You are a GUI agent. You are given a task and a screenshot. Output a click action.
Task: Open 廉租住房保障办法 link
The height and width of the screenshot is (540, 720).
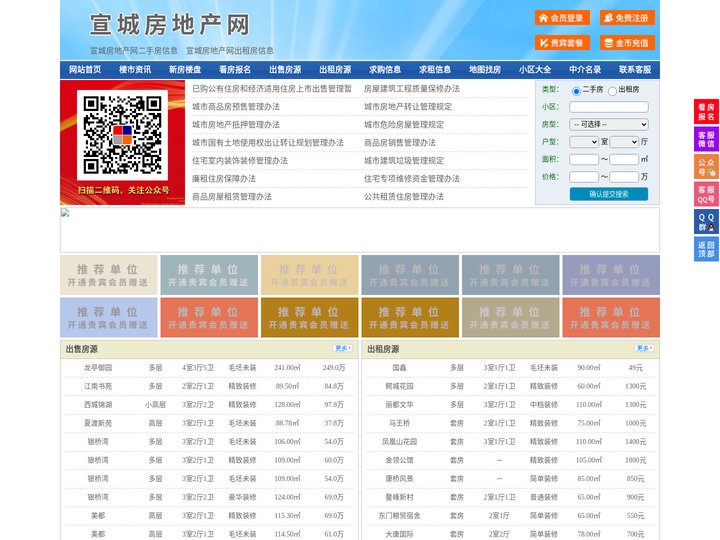pos(224,178)
